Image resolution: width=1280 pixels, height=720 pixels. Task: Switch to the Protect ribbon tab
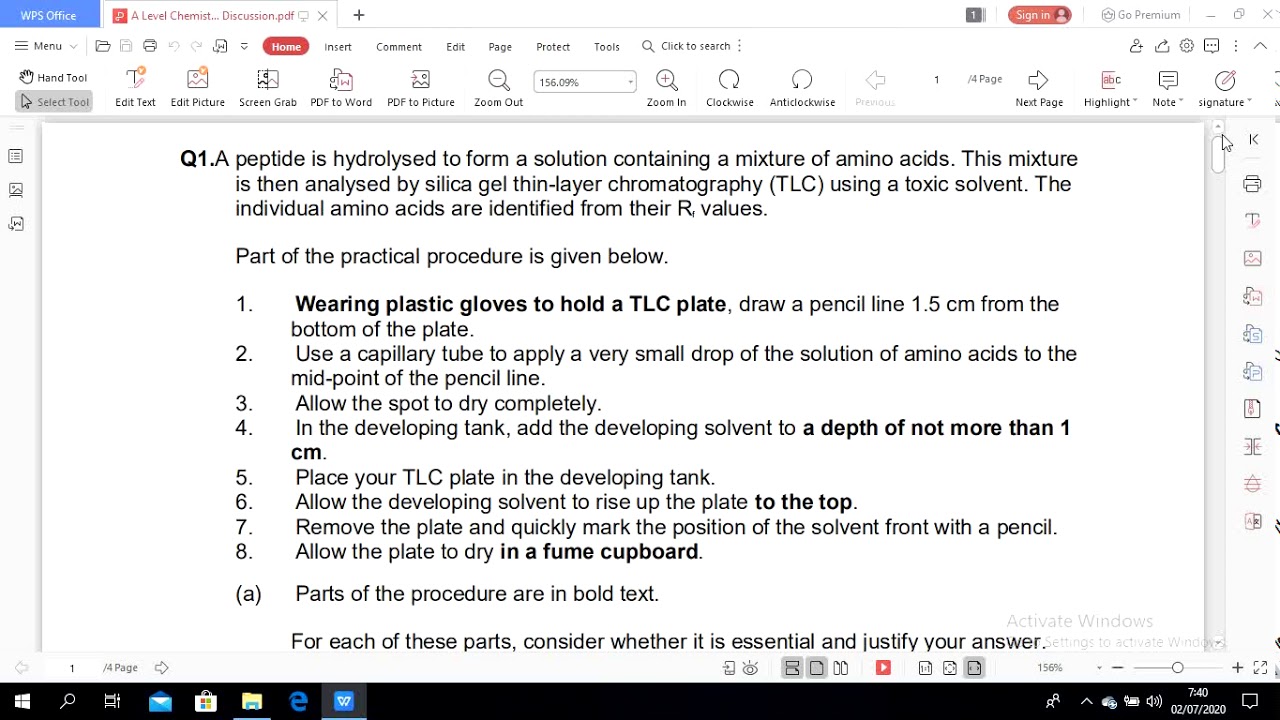click(553, 46)
